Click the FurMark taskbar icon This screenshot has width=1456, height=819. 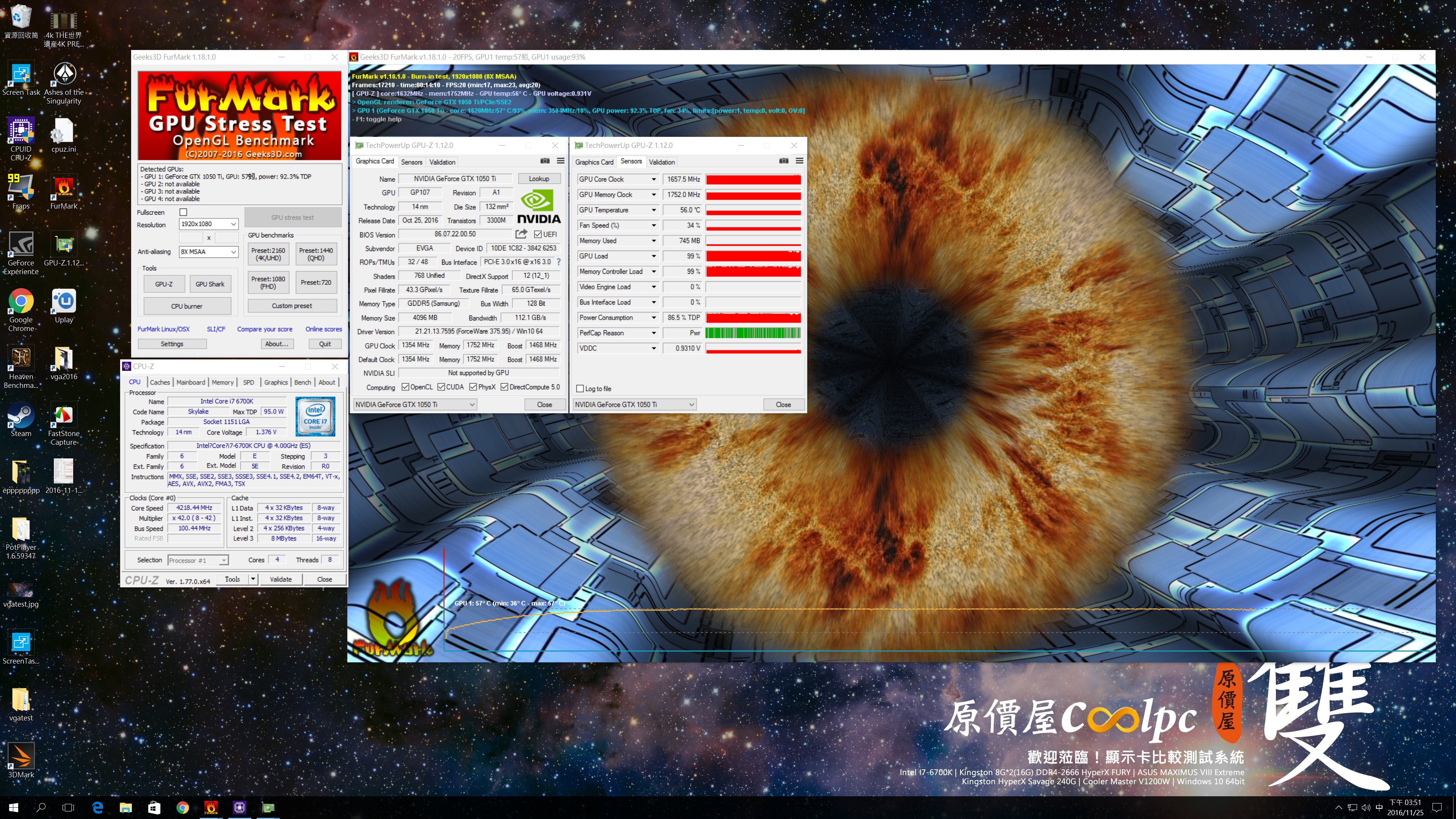click(211, 808)
